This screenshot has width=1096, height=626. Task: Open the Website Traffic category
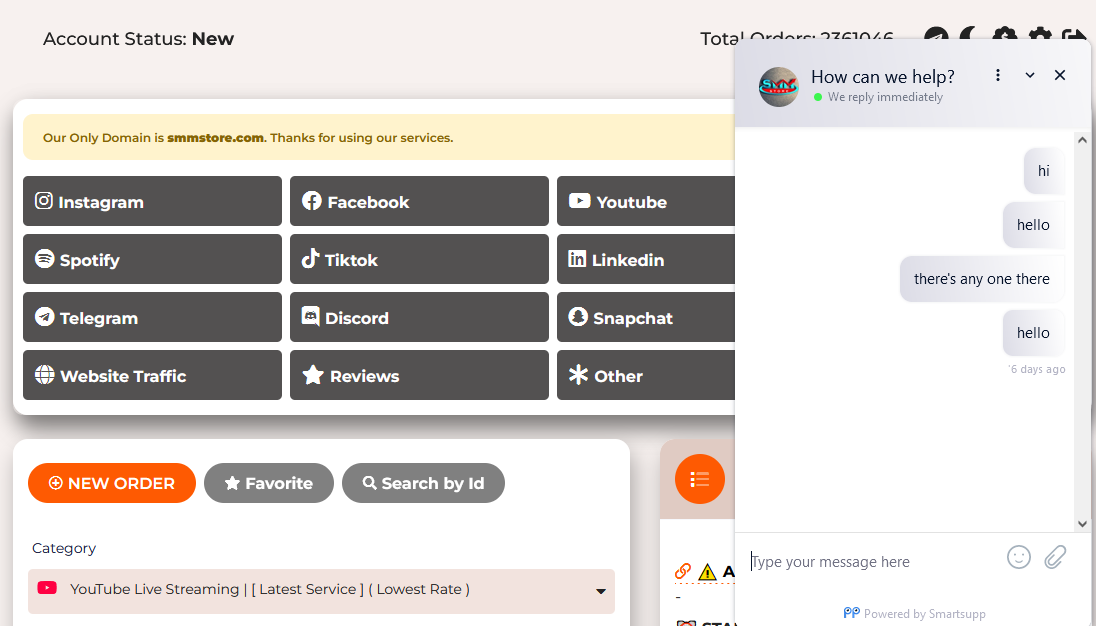pyautogui.click(x=152, y=375)
